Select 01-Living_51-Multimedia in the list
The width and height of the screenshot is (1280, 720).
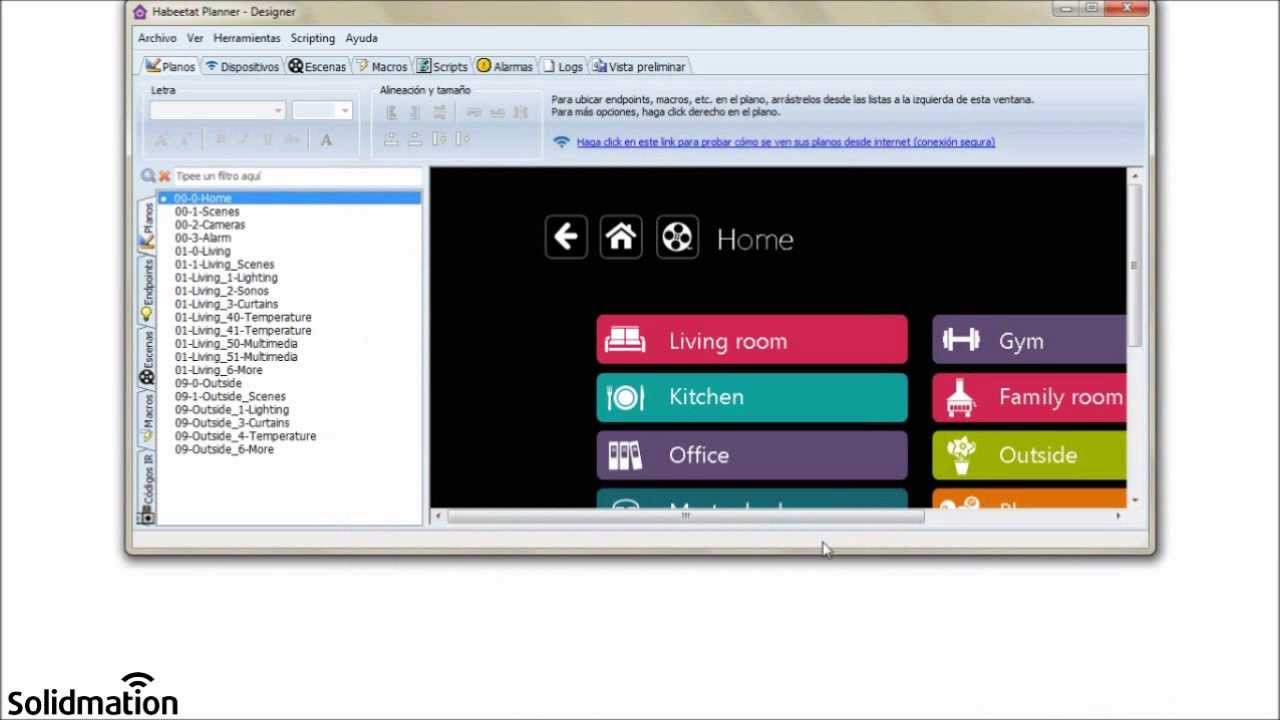[x=236, y=357]
